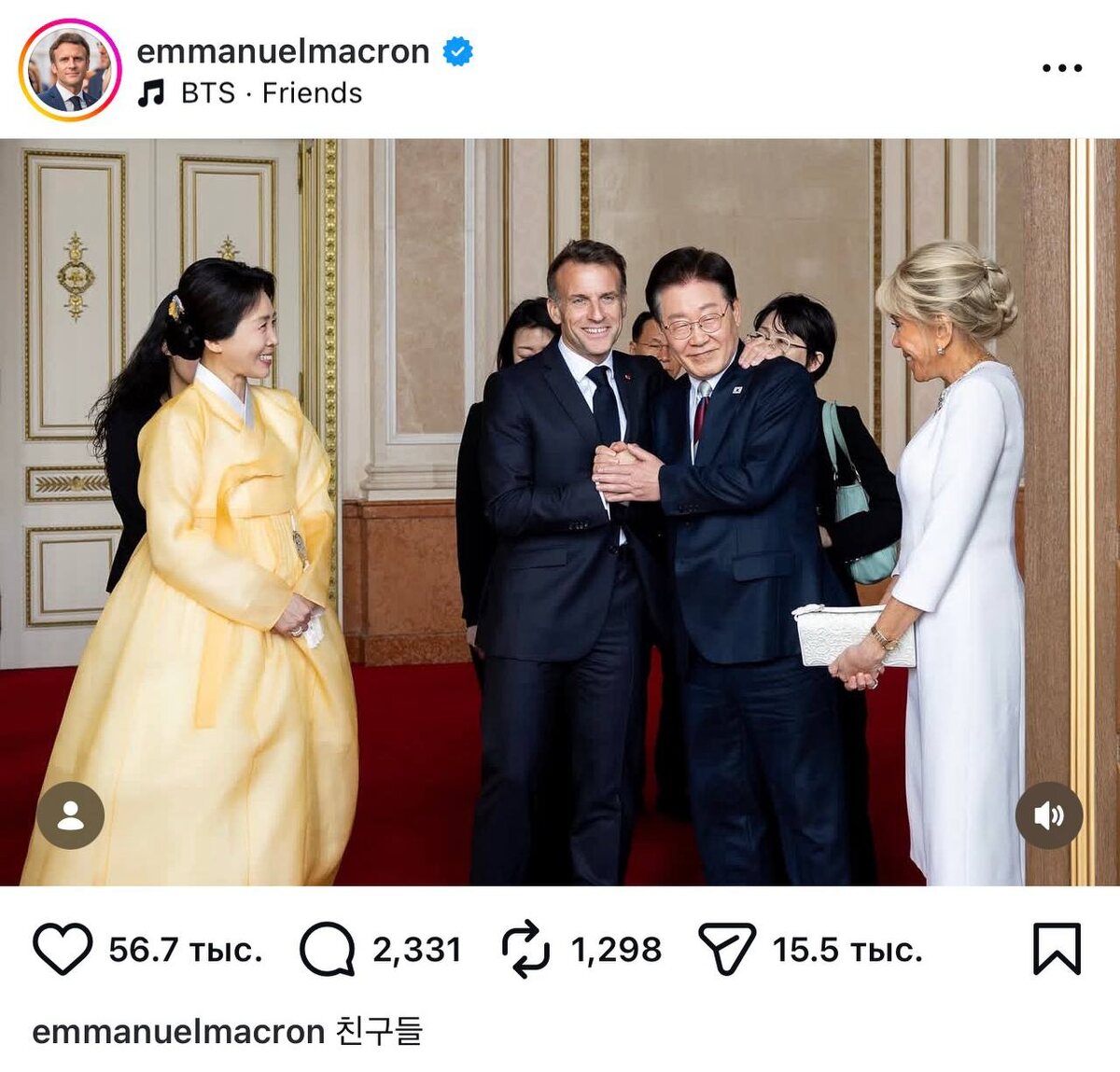Image resolution: width=1120 pixels, height=1072 pixels.
Task: Open emmanuelmacron username in caption
Action: point(178,1032)
